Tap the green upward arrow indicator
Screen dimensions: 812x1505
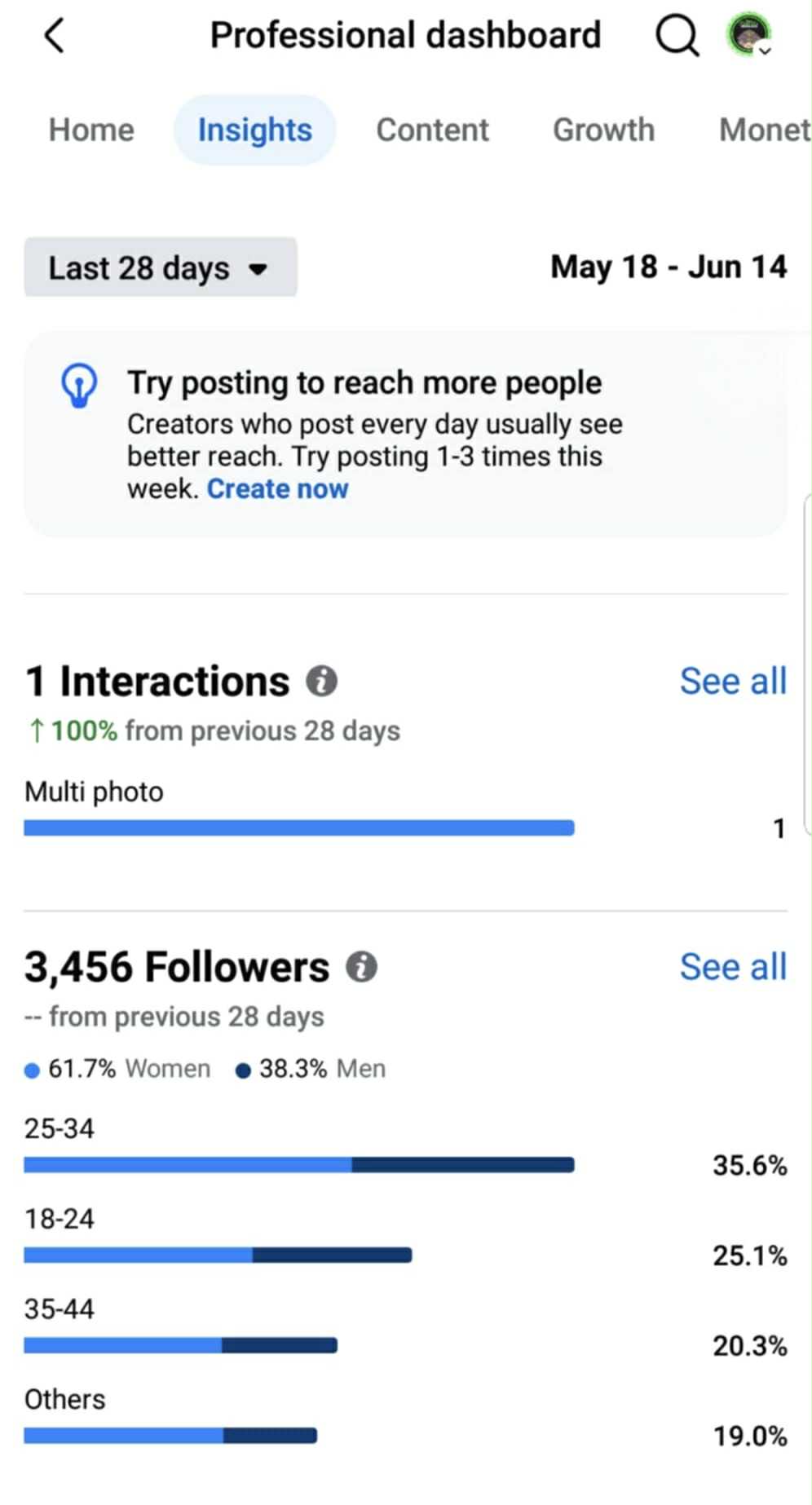point(36,730)
